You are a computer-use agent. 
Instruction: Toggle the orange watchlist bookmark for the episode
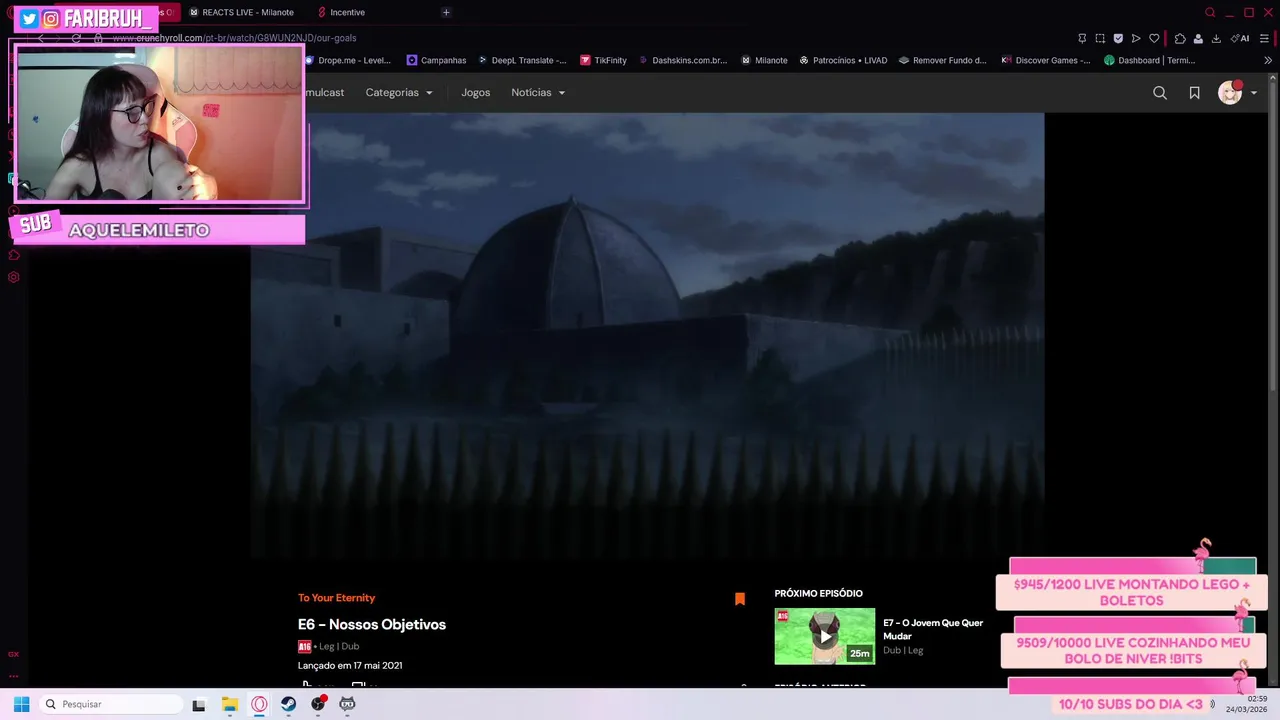click(740, 599)
